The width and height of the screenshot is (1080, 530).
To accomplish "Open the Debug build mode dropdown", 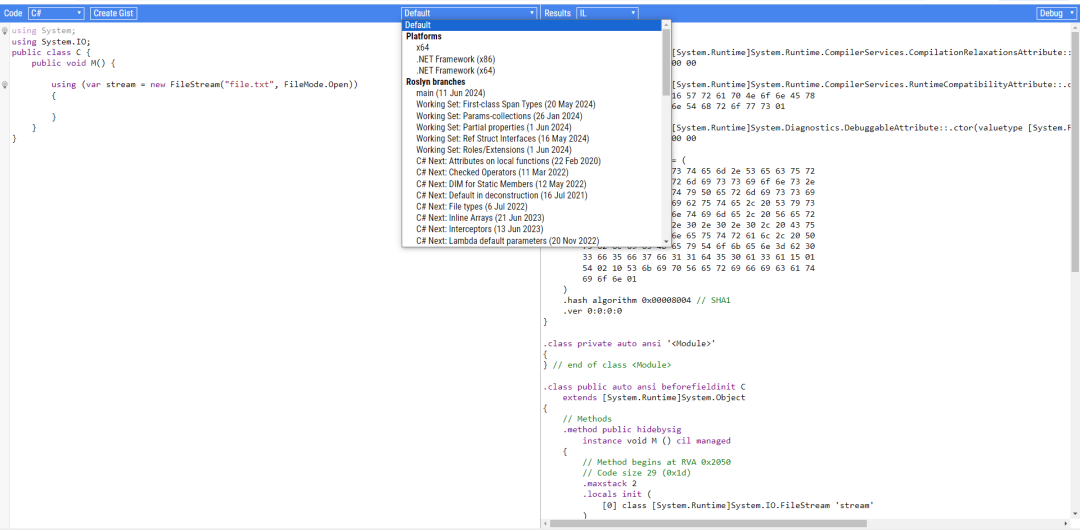I will pos(1056,13).
